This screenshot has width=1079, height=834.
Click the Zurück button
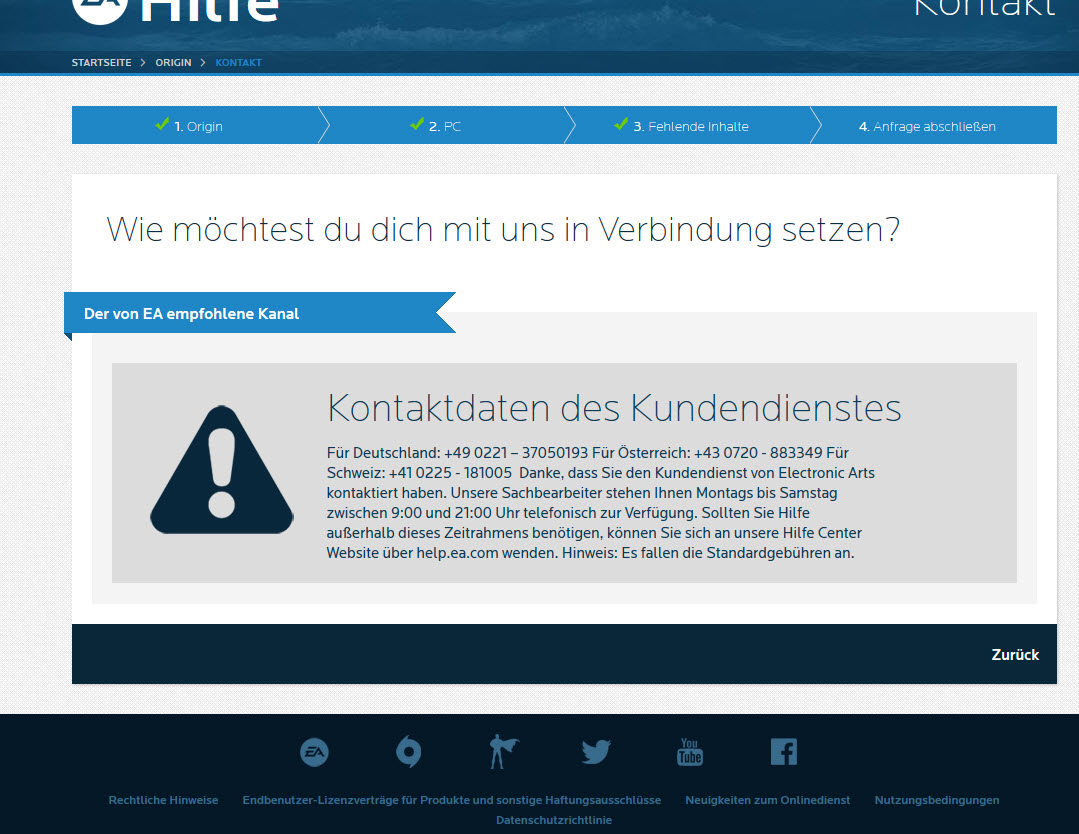1015,654
